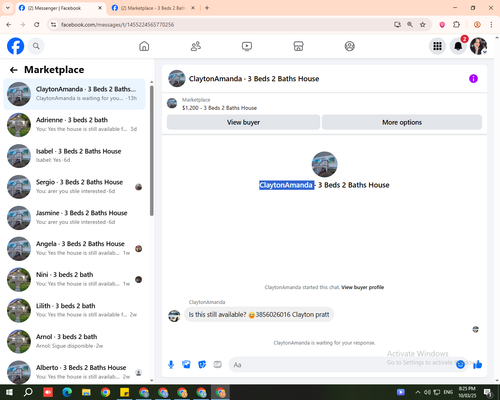Open the Marketplace icon in top navigation

tap(298, 46)
